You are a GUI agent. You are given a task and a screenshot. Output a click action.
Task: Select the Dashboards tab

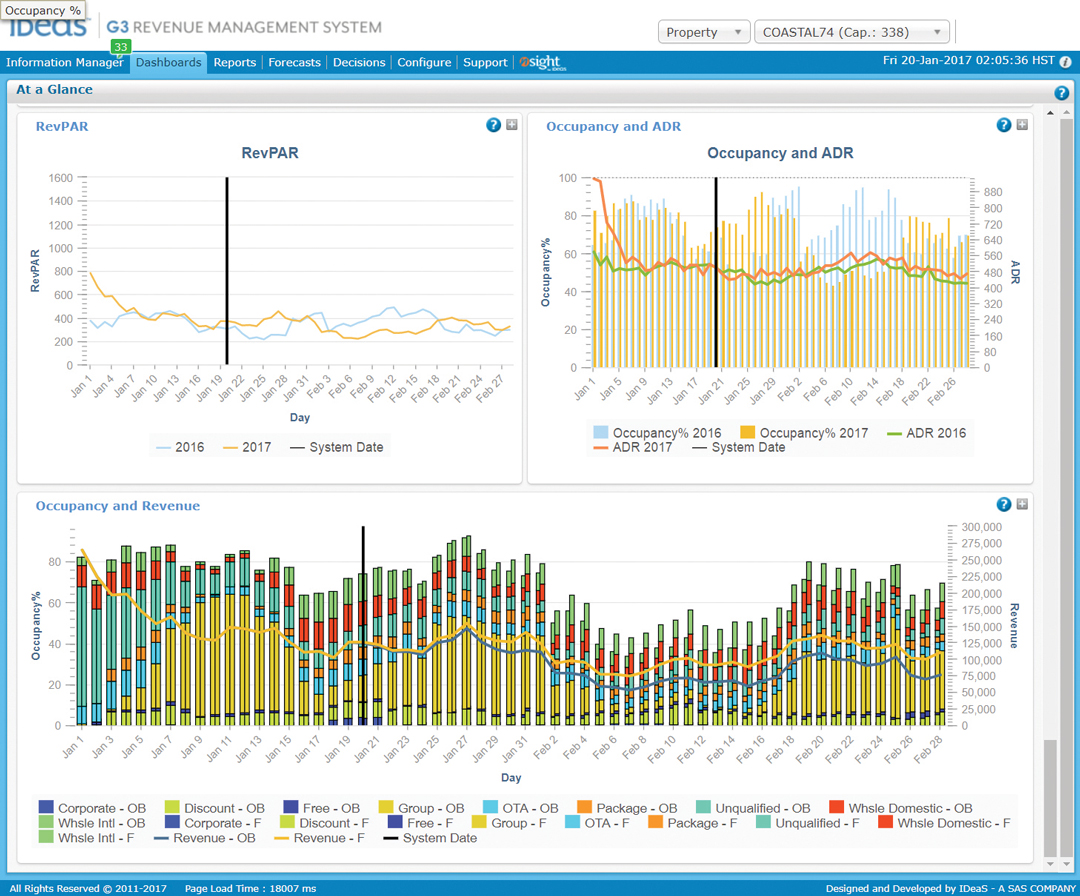click(169, 62)
